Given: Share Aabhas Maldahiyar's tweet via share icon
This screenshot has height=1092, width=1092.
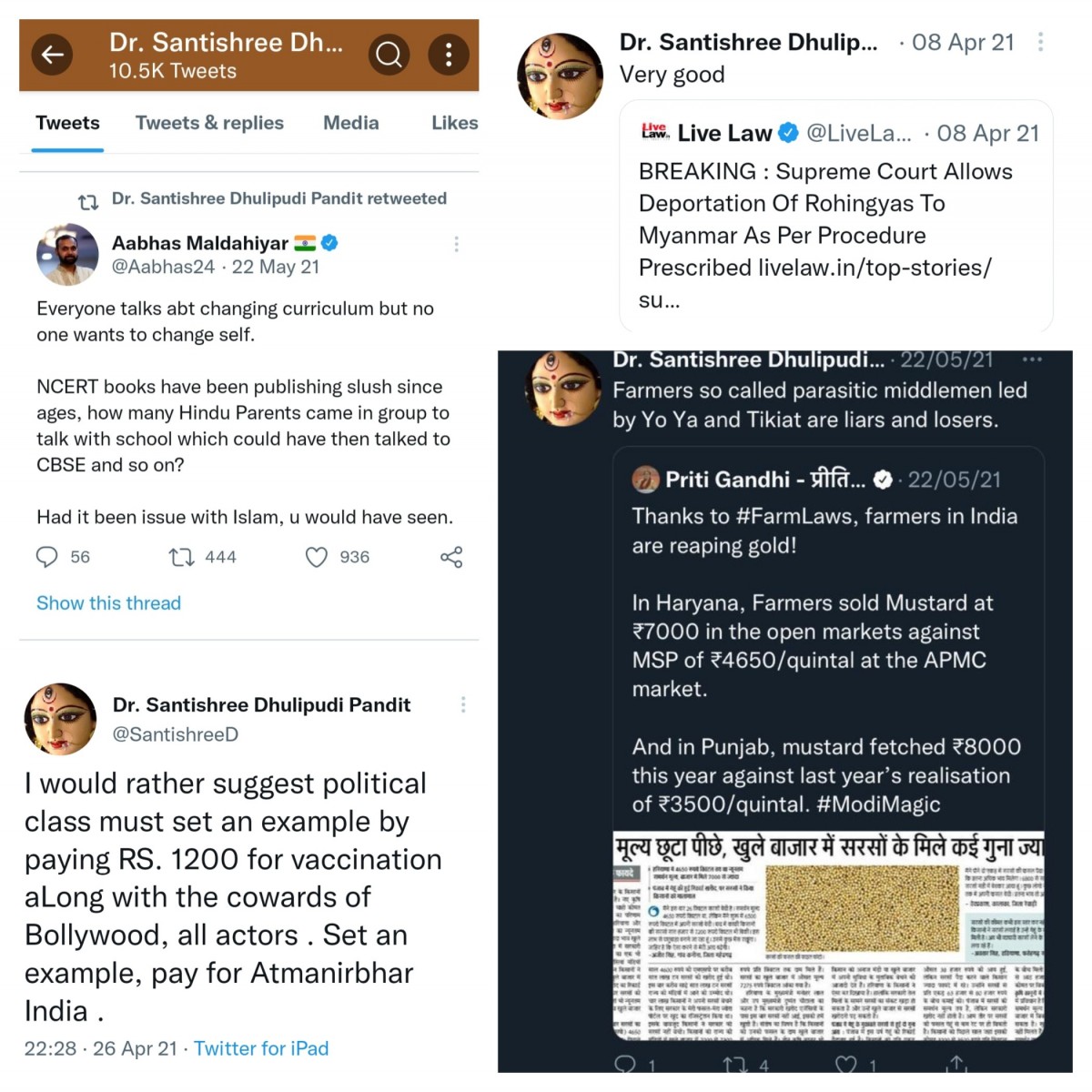Looking at the screenshot, I should (x=451, y=557).
